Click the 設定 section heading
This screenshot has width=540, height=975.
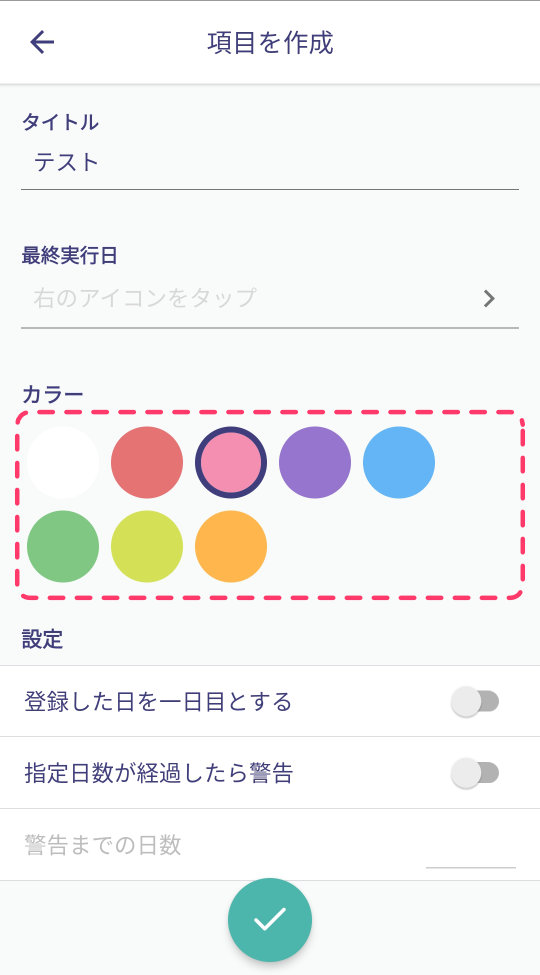point(42,639)
